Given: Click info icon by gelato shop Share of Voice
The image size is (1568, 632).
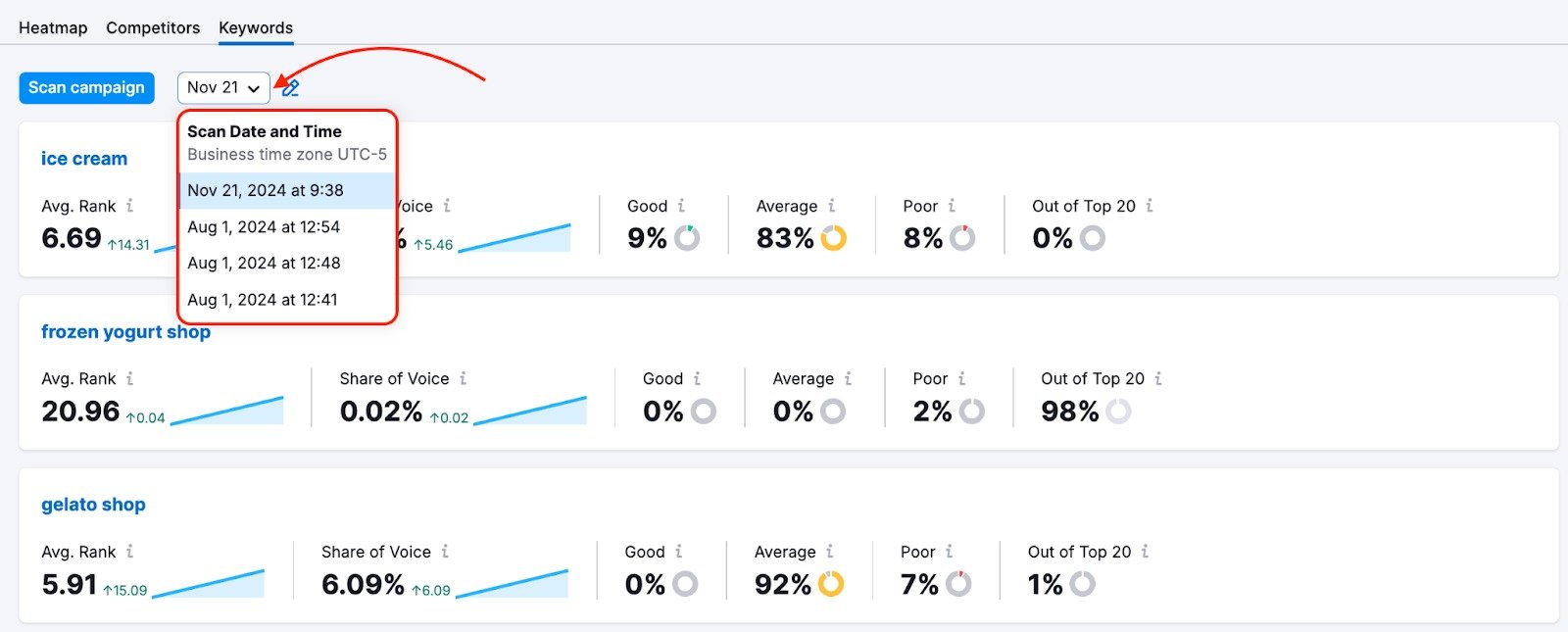Looking at the screenshot, I should coord(445,552).
